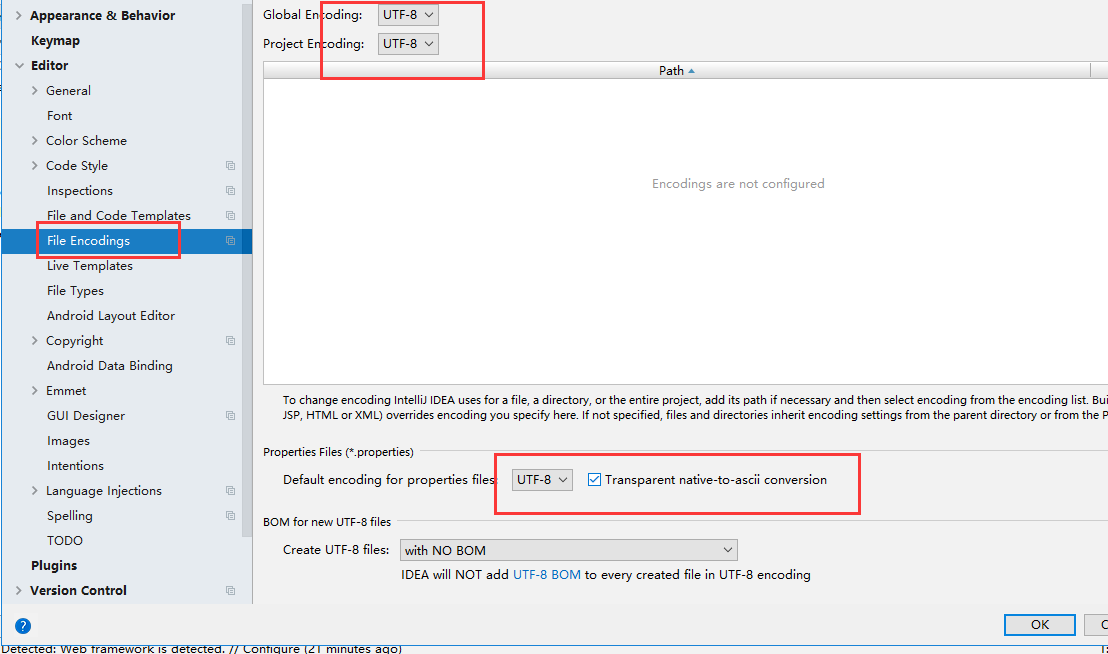Image resolution: width=1108 pixels, height=654 pixels.
Task: Select Keymap settings page
Action: click(55, 41)
